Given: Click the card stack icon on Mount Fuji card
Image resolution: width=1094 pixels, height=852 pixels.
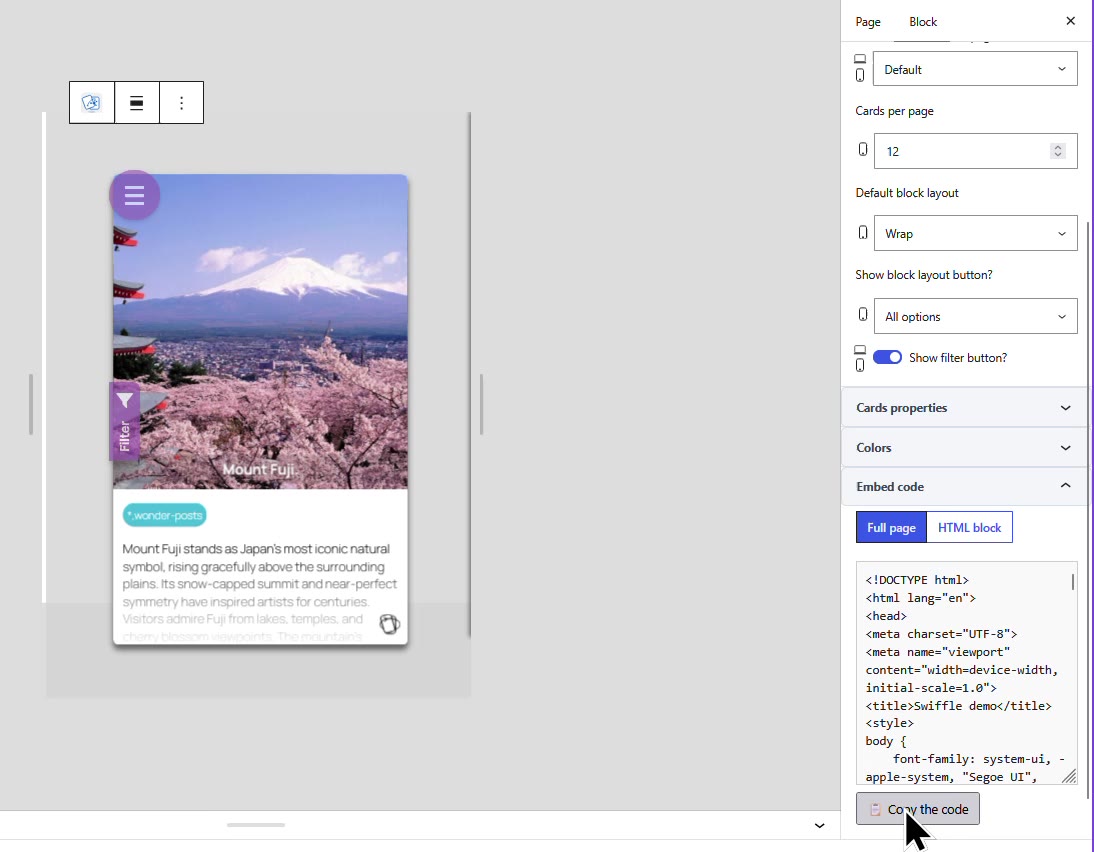Looking at the screenshot, I should [x=389, y=623].
